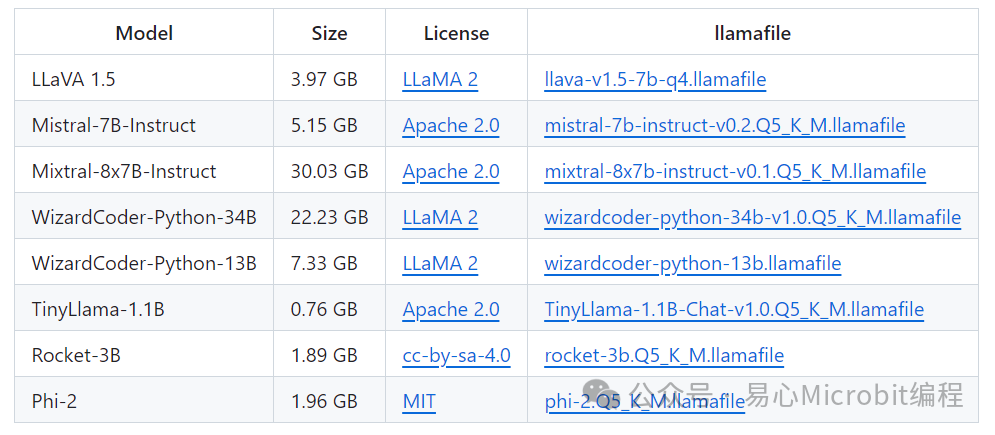This screenshot has width=995, height=435.
Task: Click Apache 2.0 license in TinyLlama-1.1B row
Action: [451, 309]
